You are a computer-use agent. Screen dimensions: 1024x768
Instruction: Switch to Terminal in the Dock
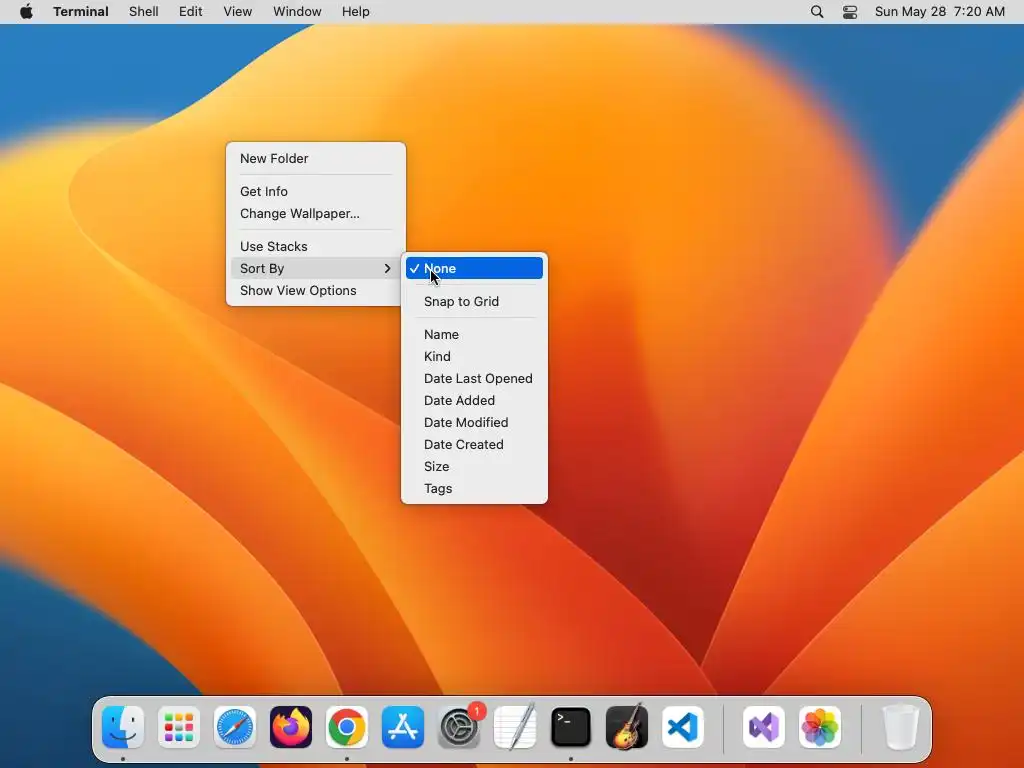pyautogui.click(x=571, y=727)
